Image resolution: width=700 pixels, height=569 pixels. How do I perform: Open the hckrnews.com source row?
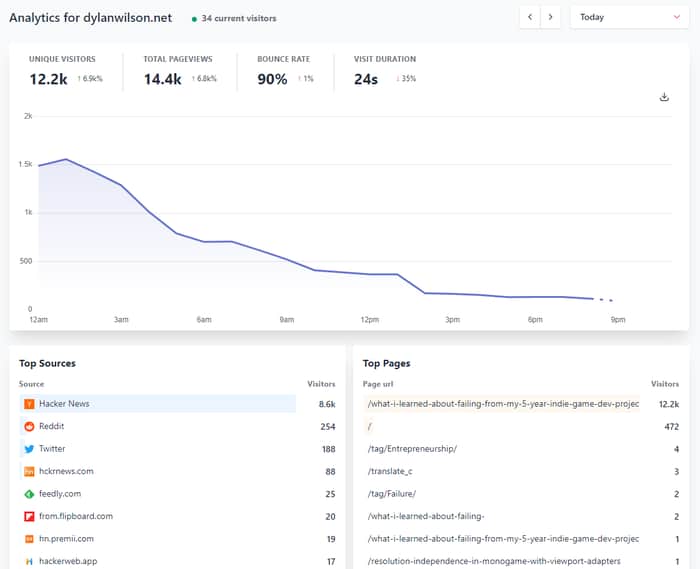click(177, 471)
